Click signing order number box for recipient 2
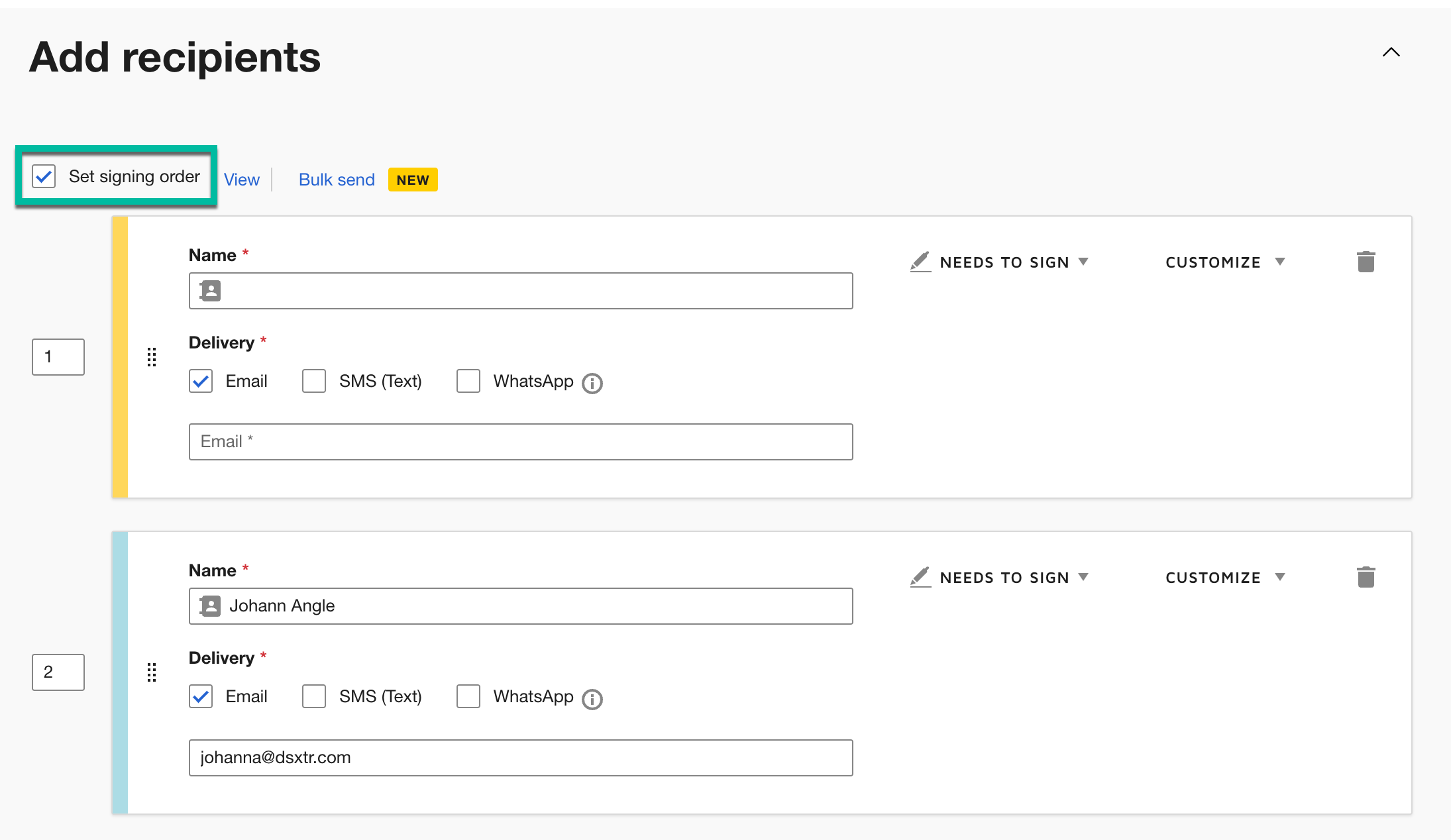The image size is (1451, 840). click(x=58, y=672)
